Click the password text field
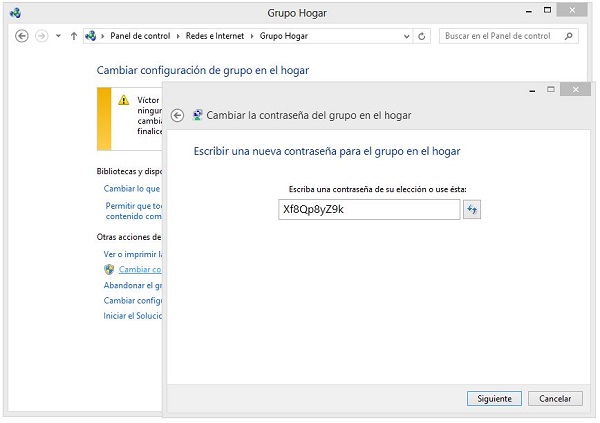The height and width of the screenshot is (423, 600). point(369,209)
